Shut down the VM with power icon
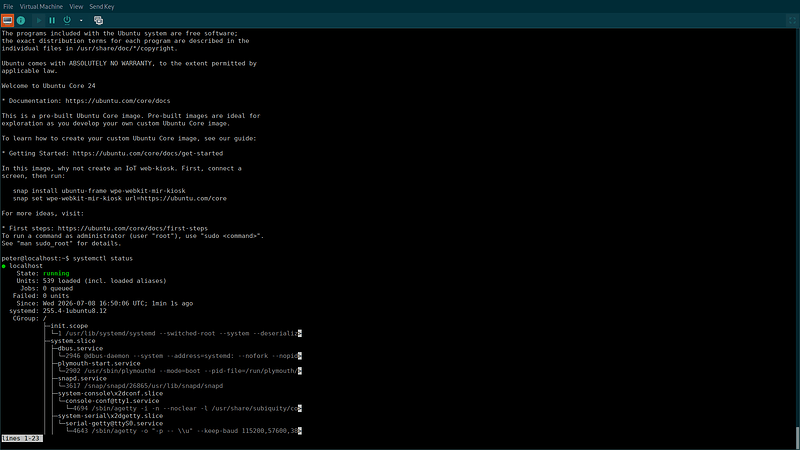Screen dimensions: 800x450 coord(67,20)
